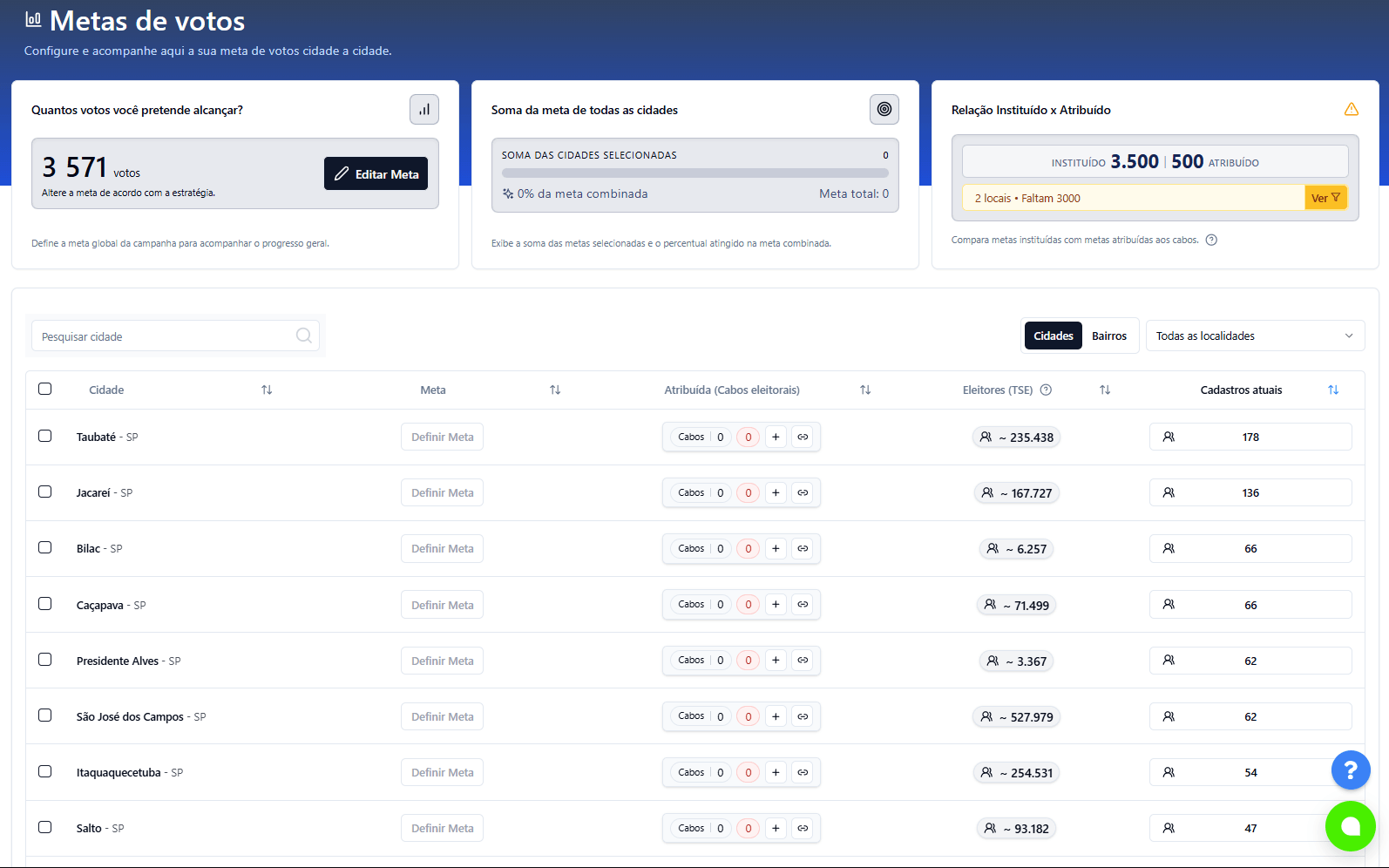The height and width of the screenshot is (868, 1389).
Task: Open the green chat bubble widget
Action: [1351, 826]
